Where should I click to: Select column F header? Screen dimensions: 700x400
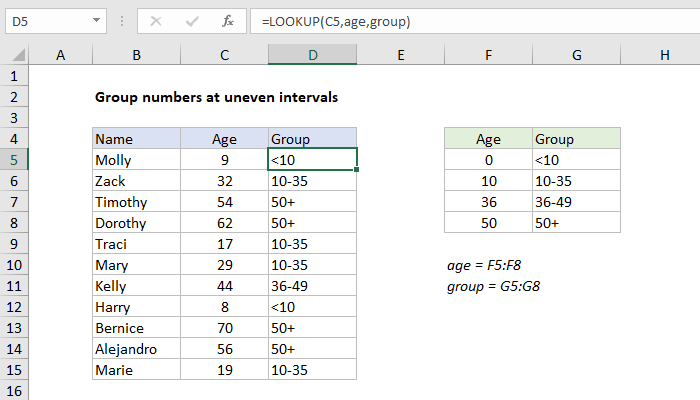pos(487,56)
